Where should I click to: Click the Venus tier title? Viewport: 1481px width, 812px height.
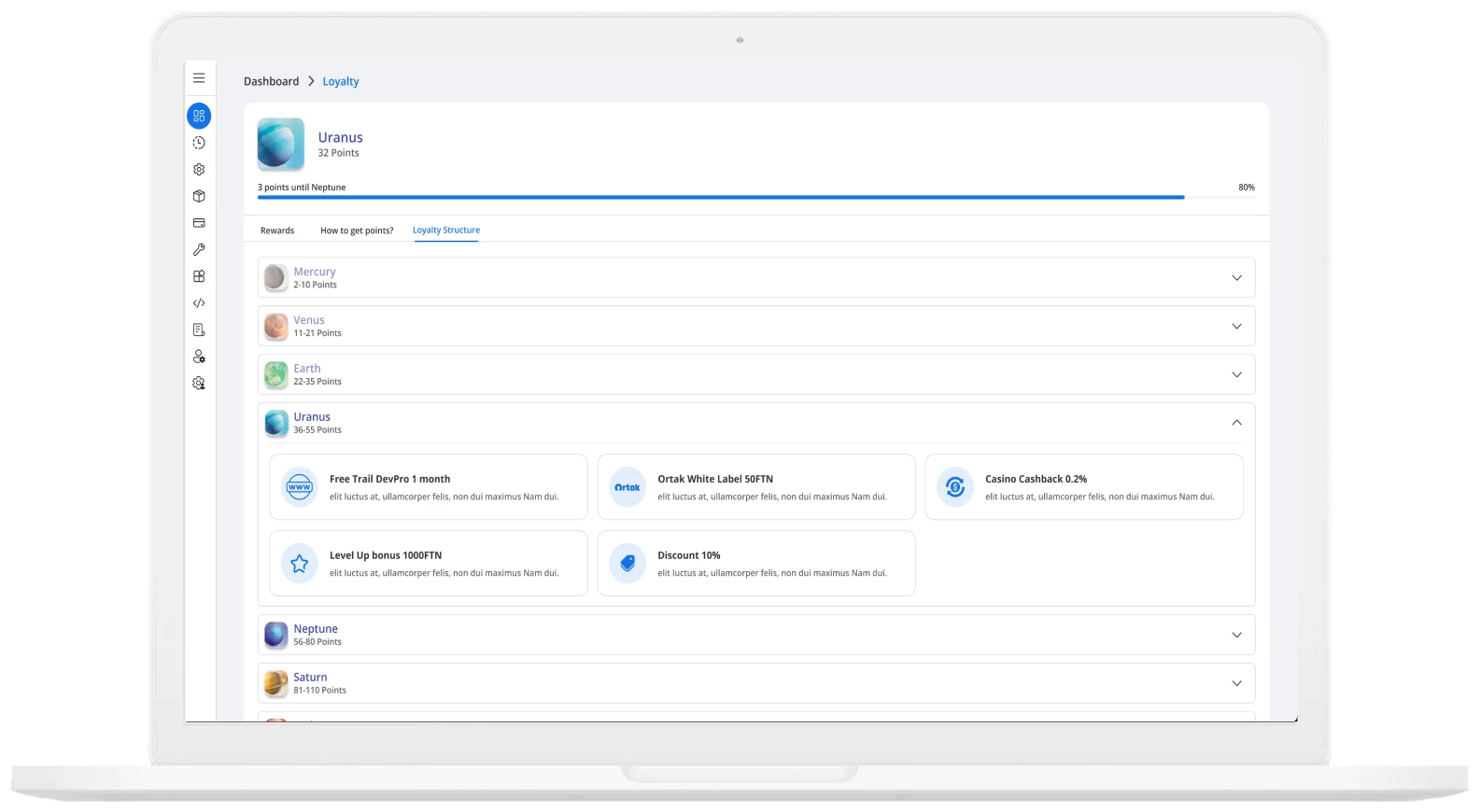point(309,320)
